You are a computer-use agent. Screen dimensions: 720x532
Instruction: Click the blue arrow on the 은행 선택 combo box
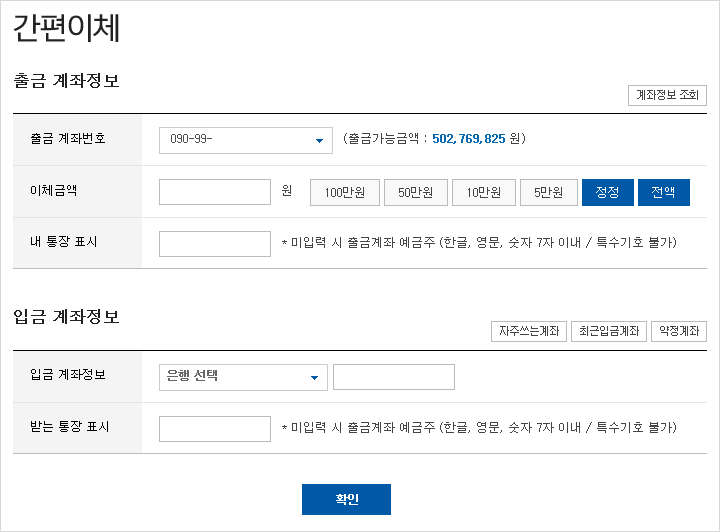[x=315, y=378]
